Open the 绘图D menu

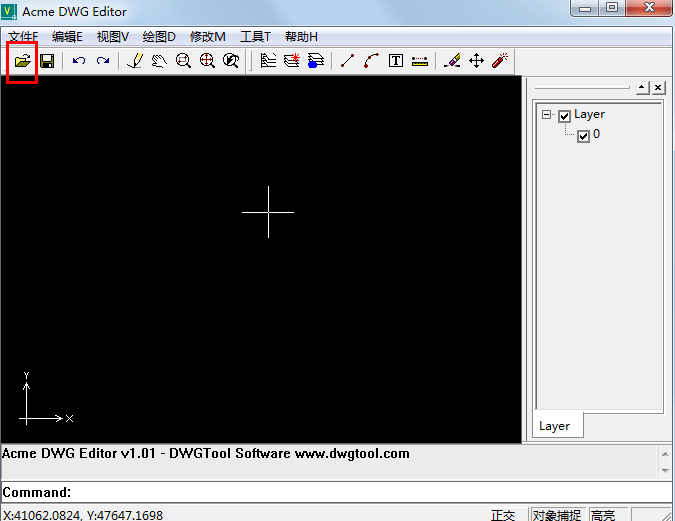click(159, 37)
